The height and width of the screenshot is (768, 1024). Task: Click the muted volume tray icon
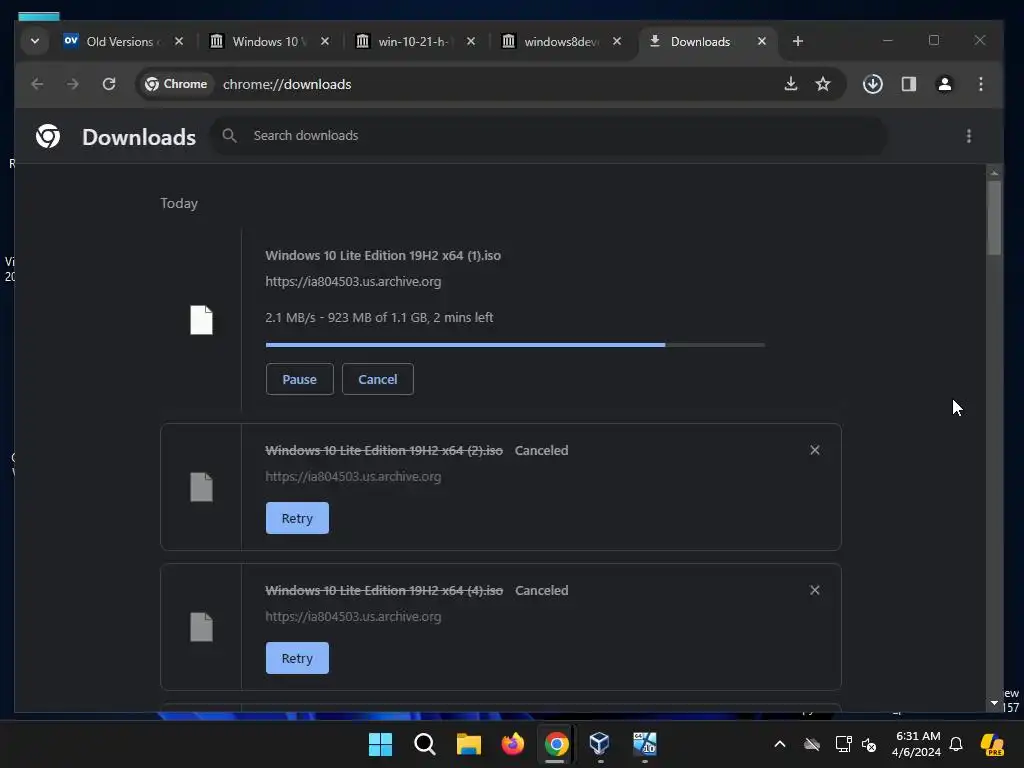pos(869,744)
